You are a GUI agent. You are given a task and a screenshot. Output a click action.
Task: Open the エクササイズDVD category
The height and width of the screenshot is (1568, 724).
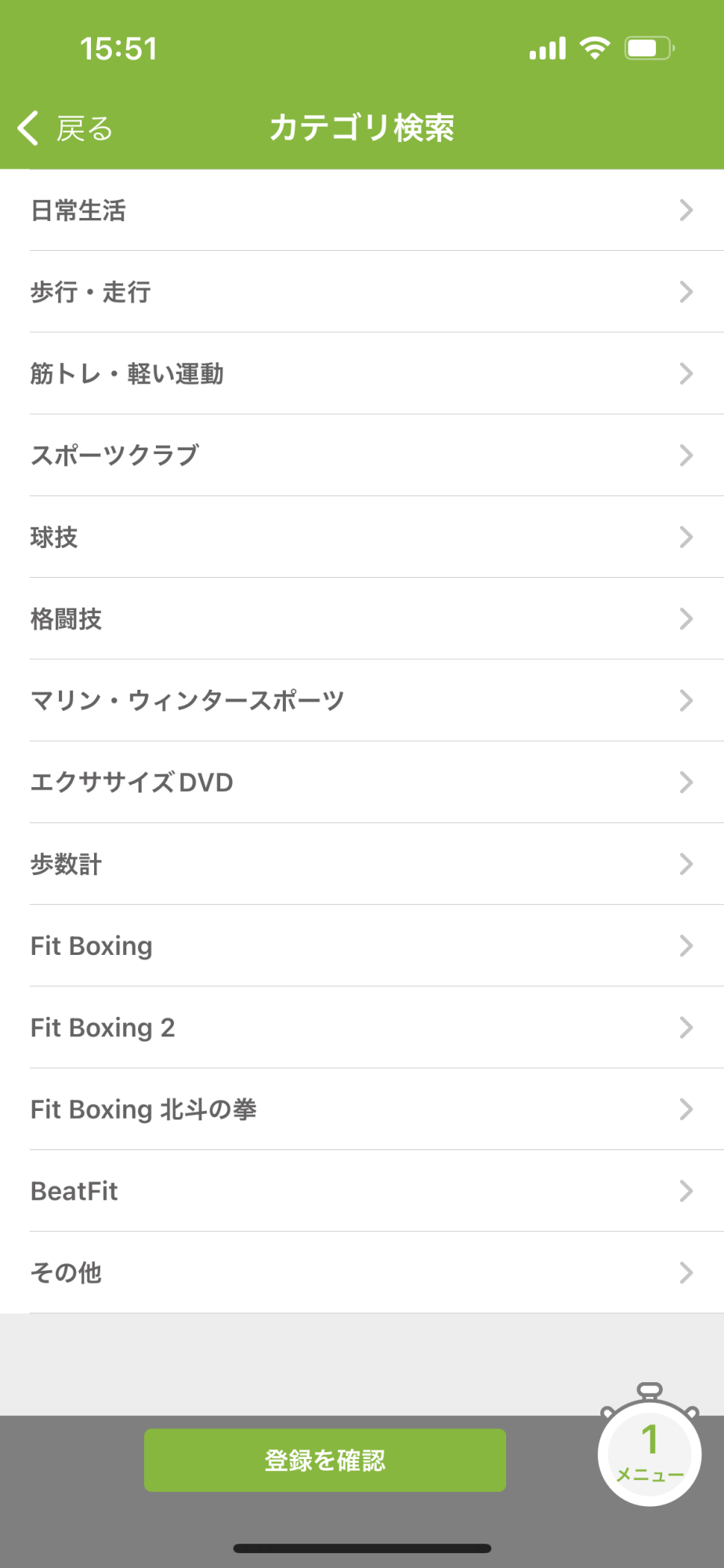(x=362, y=782)
